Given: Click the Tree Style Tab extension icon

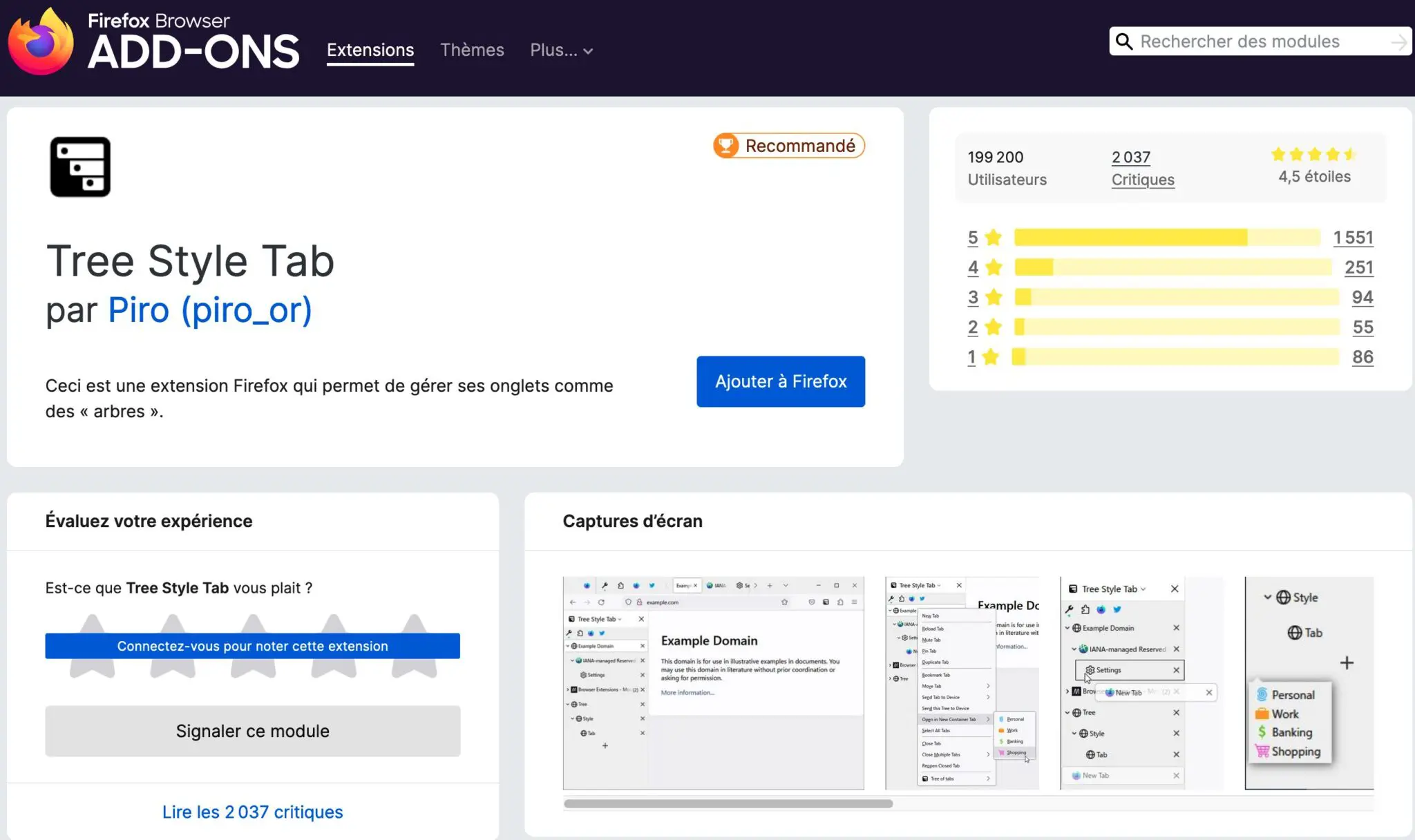Looking at the screenshot, I should [x=80, y=166].
